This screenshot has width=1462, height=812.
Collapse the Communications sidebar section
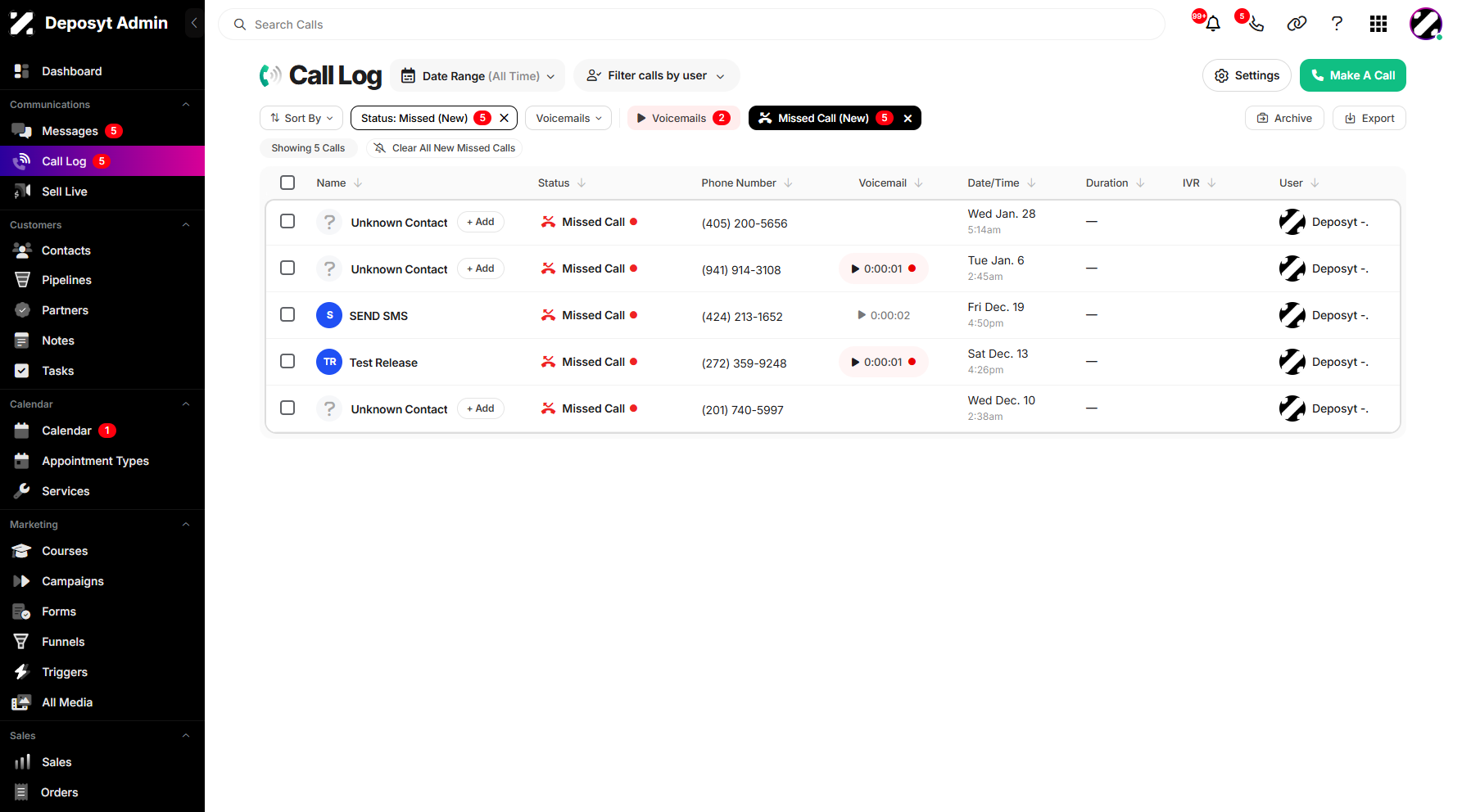pyautogui.click(x=186, y=105)
